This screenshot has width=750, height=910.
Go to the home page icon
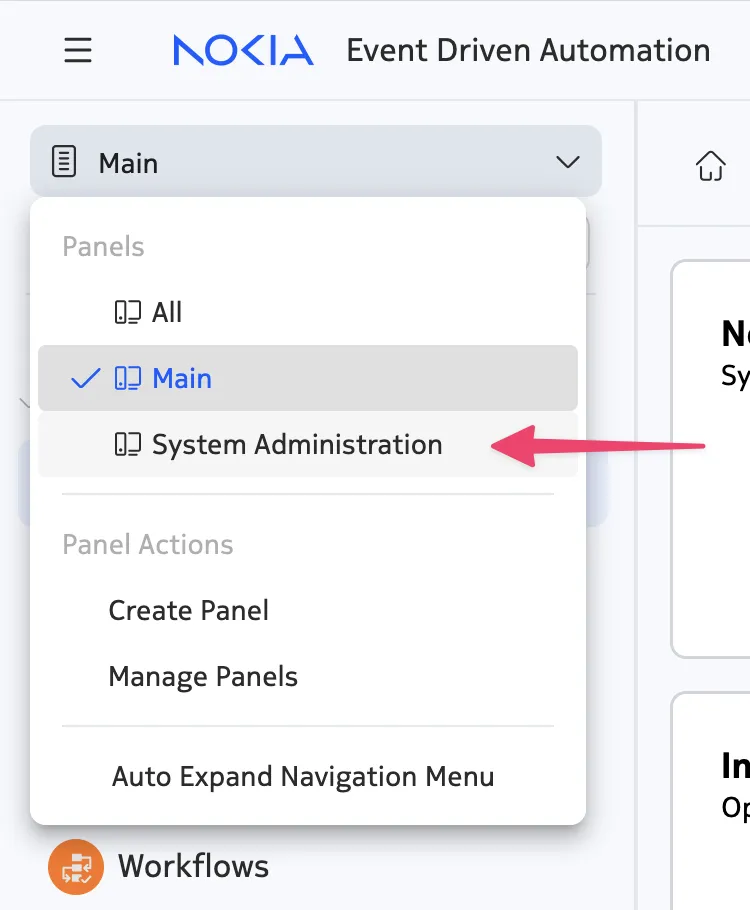pos(711,166)
